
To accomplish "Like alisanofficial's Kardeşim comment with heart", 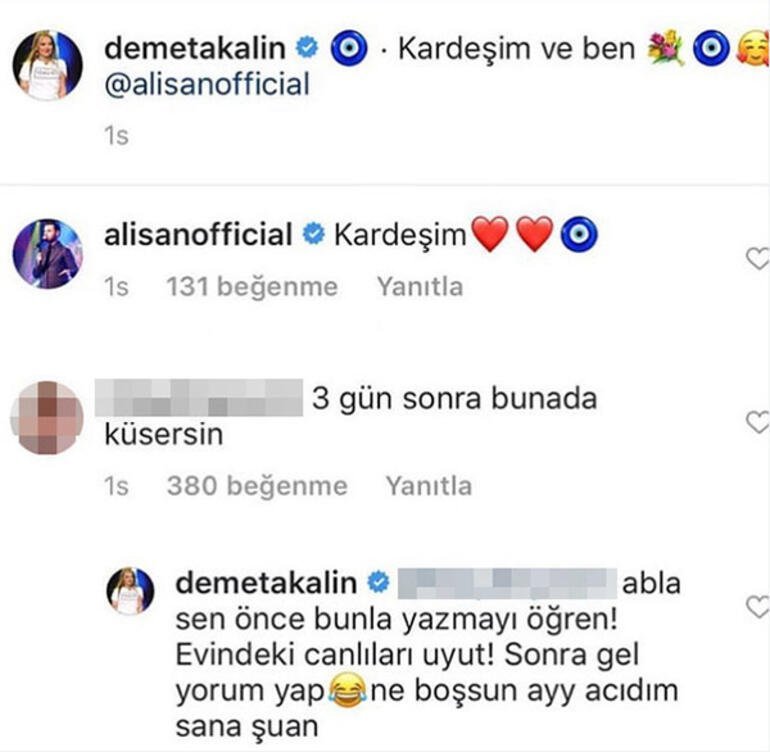I will click(758, 258).
